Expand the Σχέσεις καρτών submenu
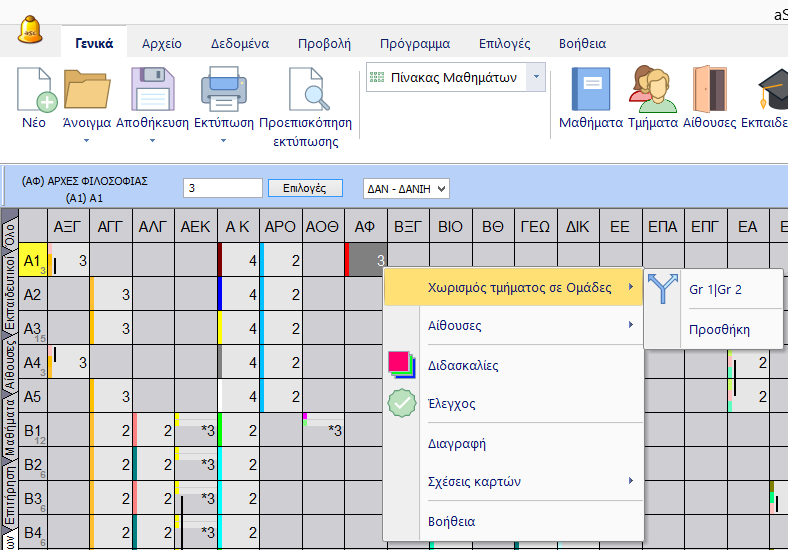This screenshot has width=788, height=550. click(514, 482)
